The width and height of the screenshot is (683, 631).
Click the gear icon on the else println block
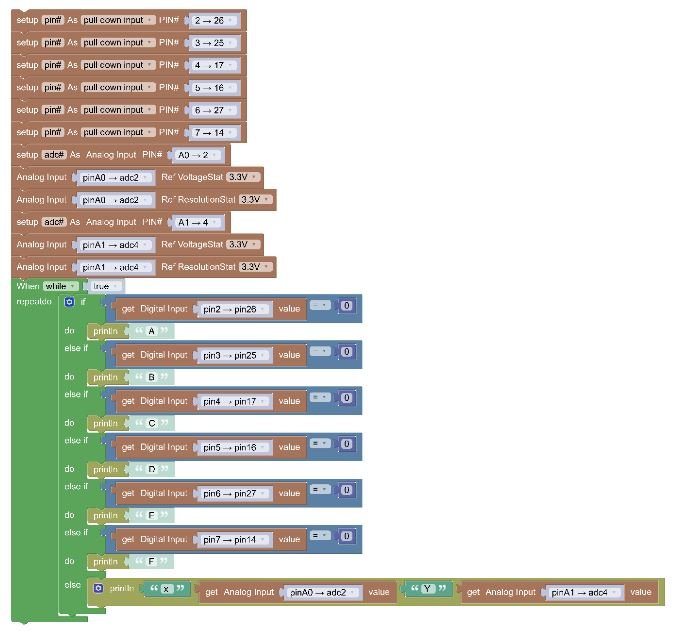pos(98,590)
